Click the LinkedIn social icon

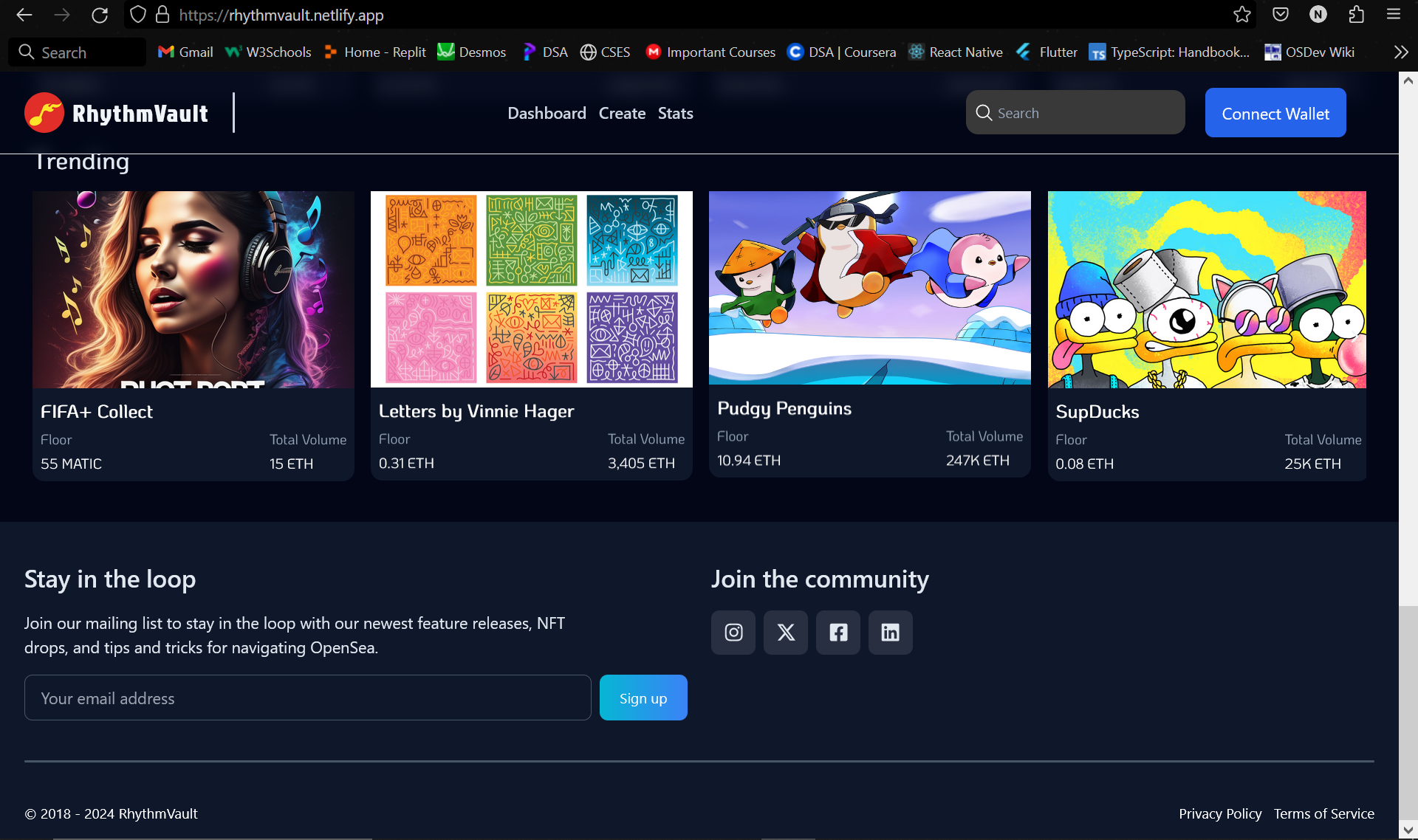pos(891,633)
